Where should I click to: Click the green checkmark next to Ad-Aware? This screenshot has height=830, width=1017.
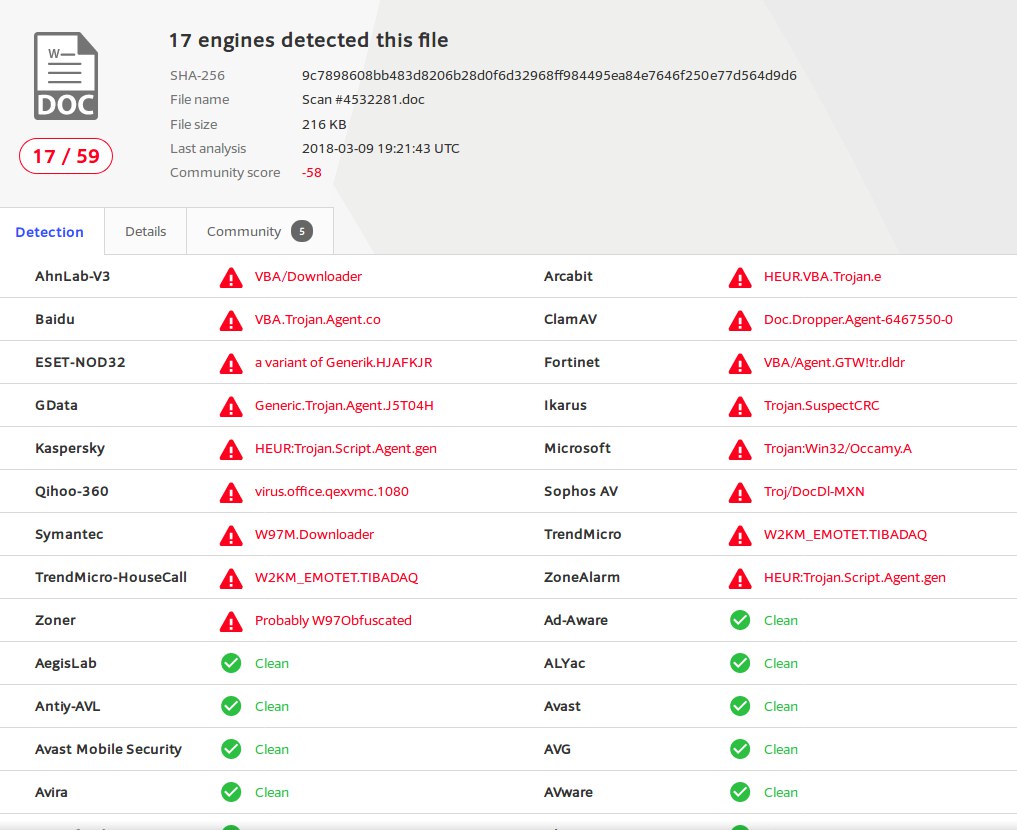pos(740,620)
